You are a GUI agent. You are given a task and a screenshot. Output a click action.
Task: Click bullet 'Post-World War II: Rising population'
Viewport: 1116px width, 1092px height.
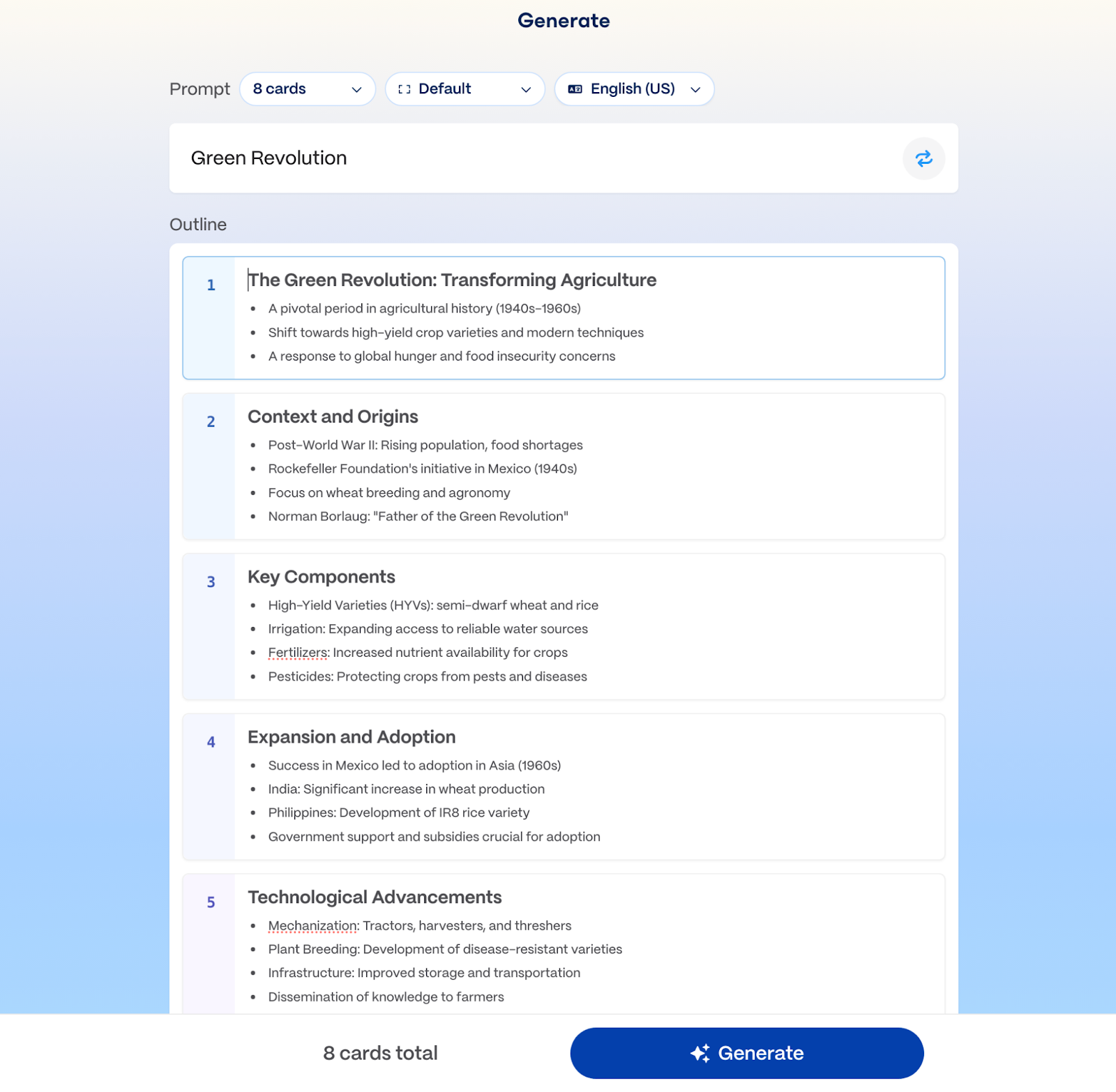pos(425,446)
